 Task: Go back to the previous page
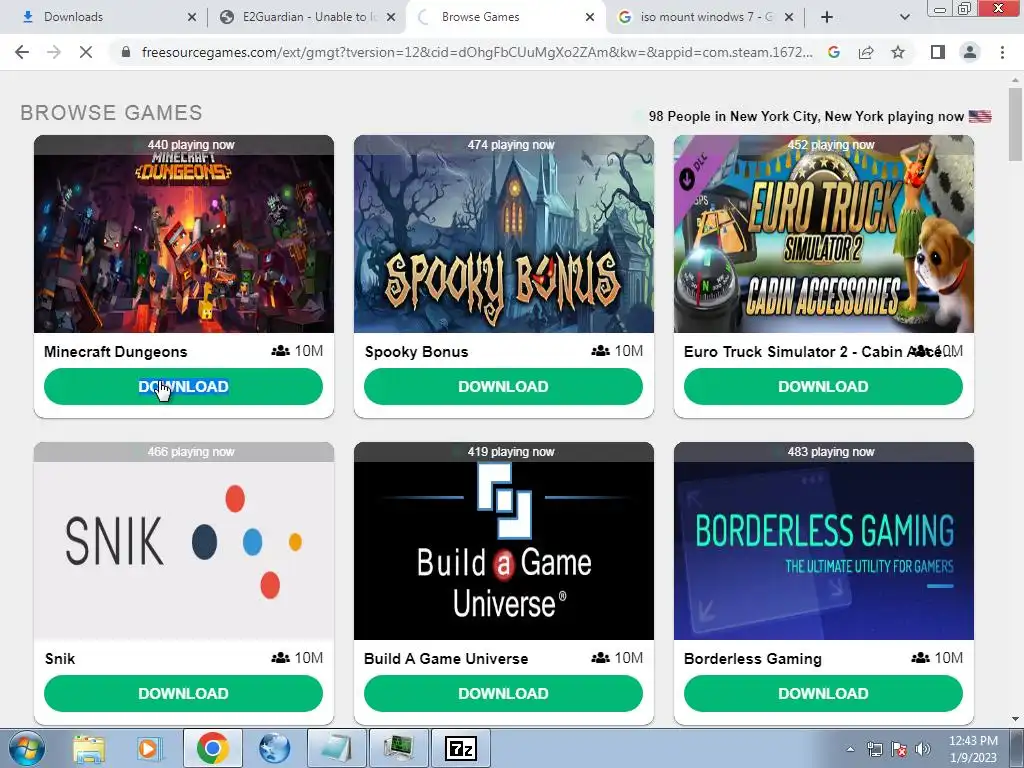click(x=22, y=52)
